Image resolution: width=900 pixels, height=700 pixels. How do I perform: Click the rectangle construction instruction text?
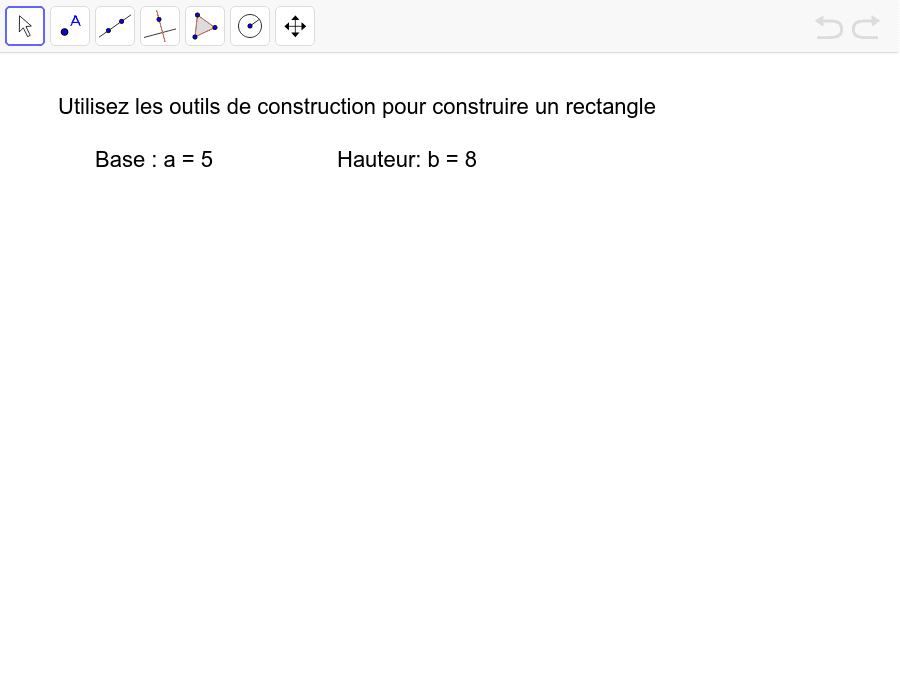click(356, 107)
